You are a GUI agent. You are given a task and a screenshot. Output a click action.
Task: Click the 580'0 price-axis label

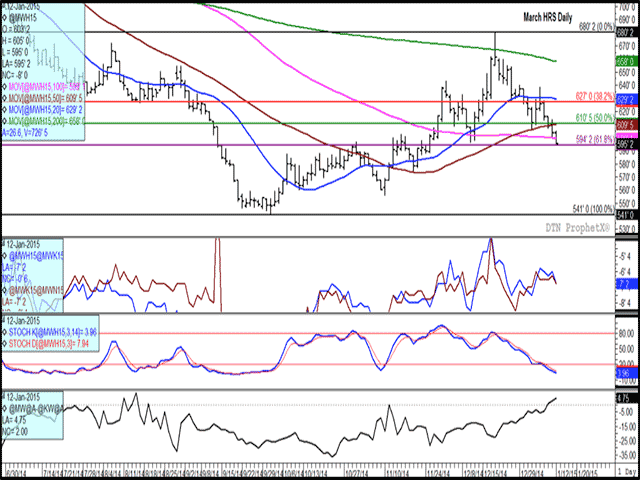629,164
